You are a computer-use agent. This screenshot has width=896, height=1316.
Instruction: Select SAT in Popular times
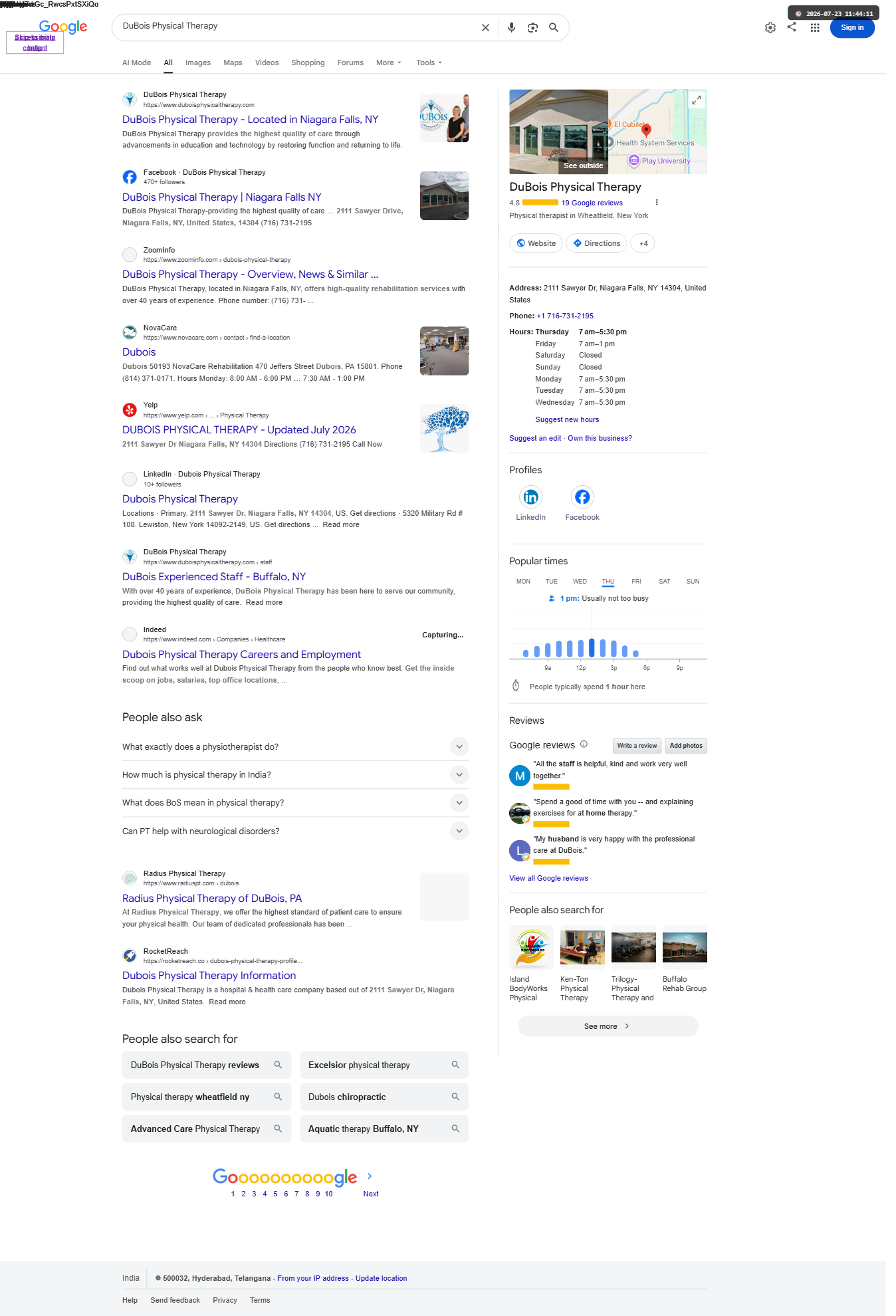click(665, 582)
